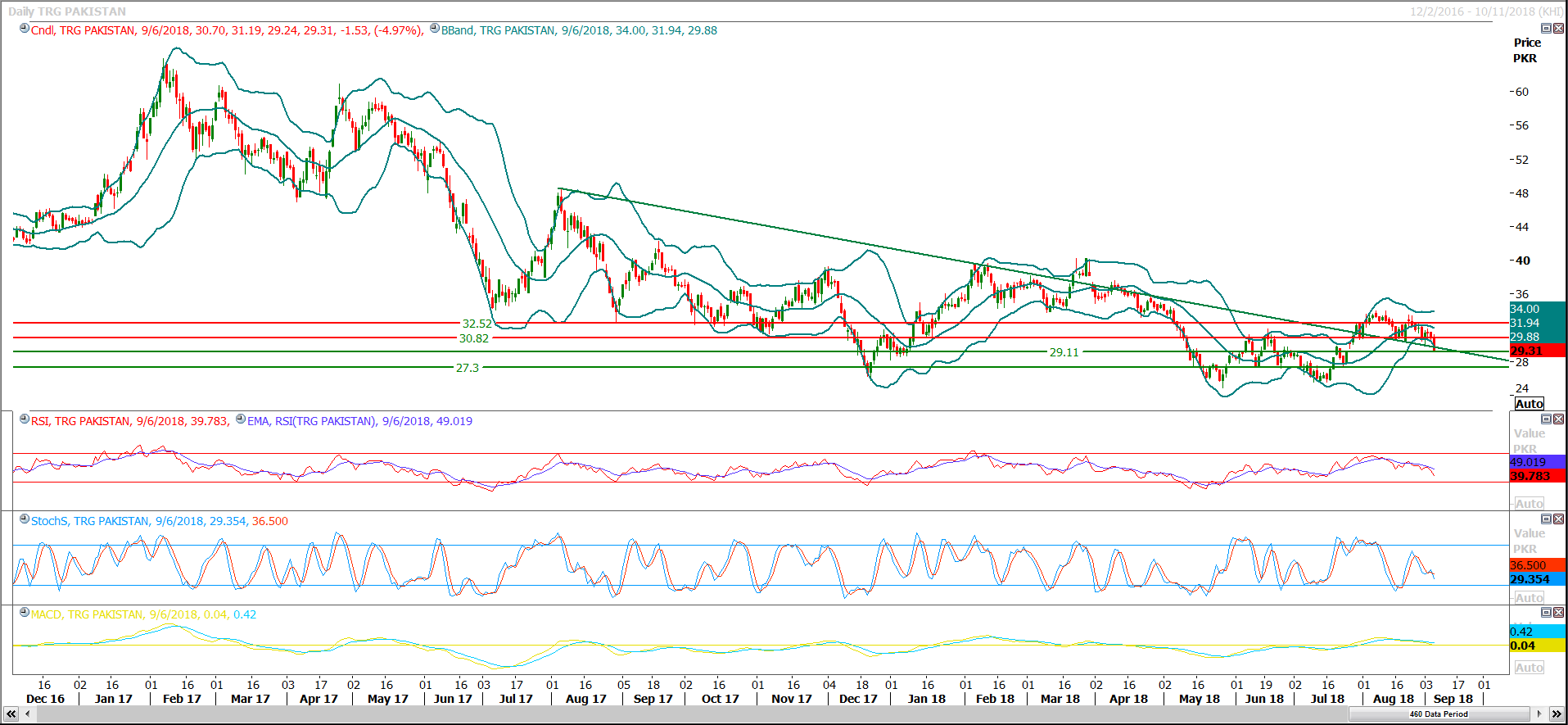Image resolution: width=1568 pixels, height=725 pixels.
Task: Click the 460 Data Period scrollbar thumb
Action: [1439, 714]
